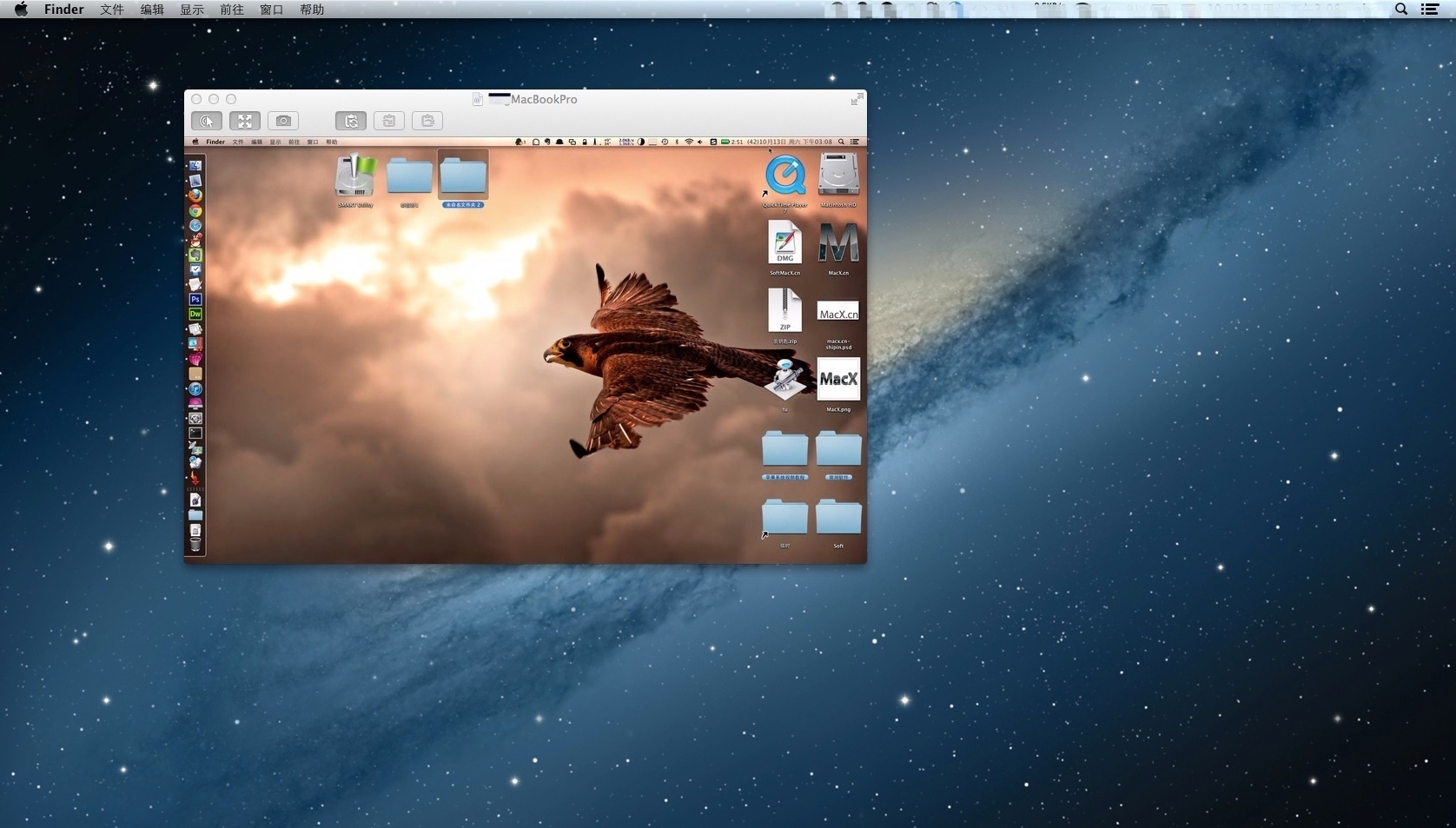Capture remote screen with the camera button
Viewport: 1456px width, 828px height.
tap(283, 121)
